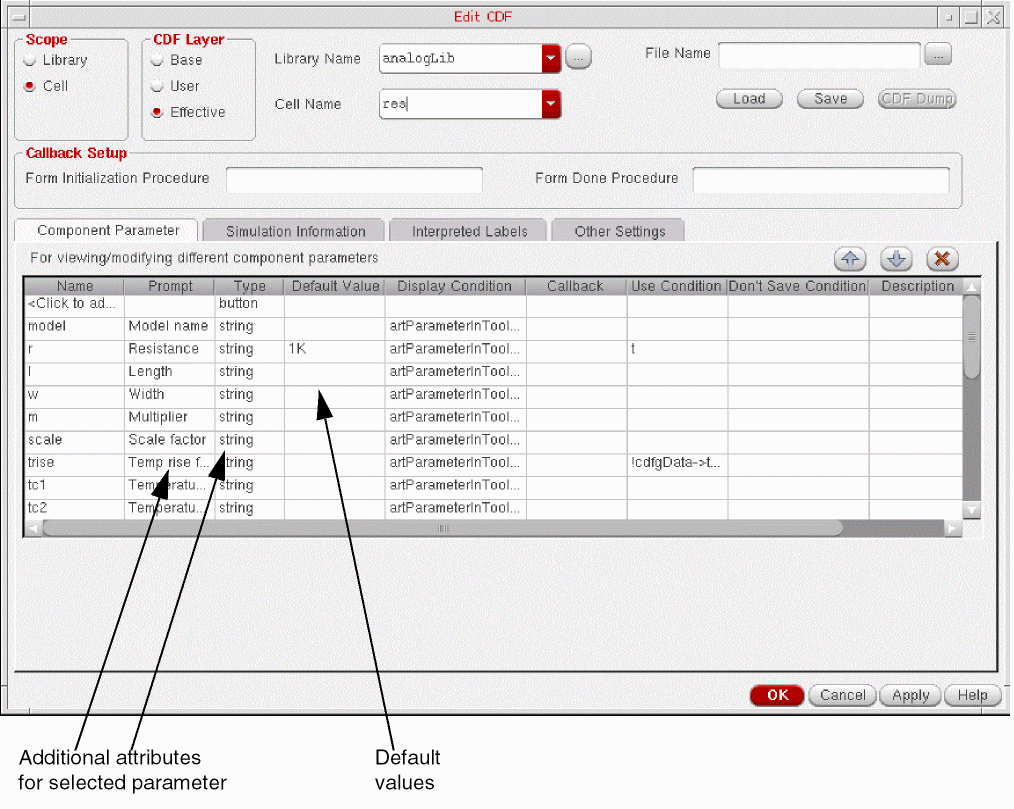Confirm with the red OK button
The width and height of the screenshot is (1014, 809).
[x=777, y=695]
